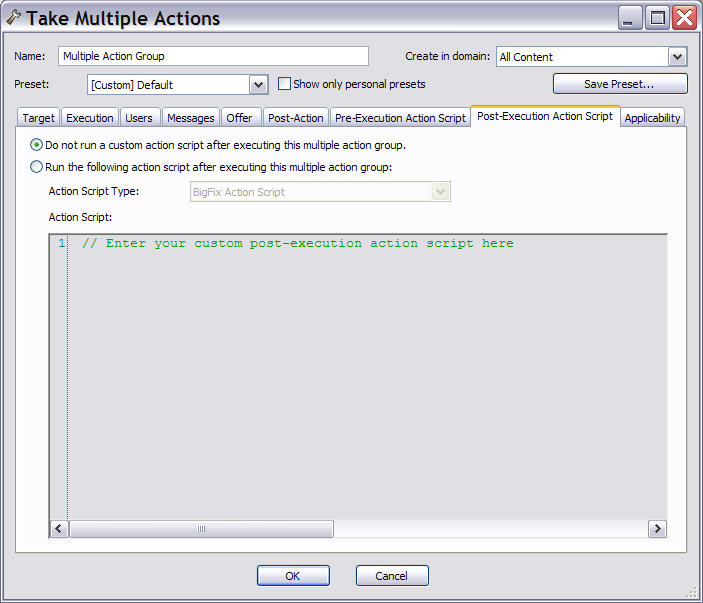
Task: Switch to the Target tab
Action: coord(39,118)
